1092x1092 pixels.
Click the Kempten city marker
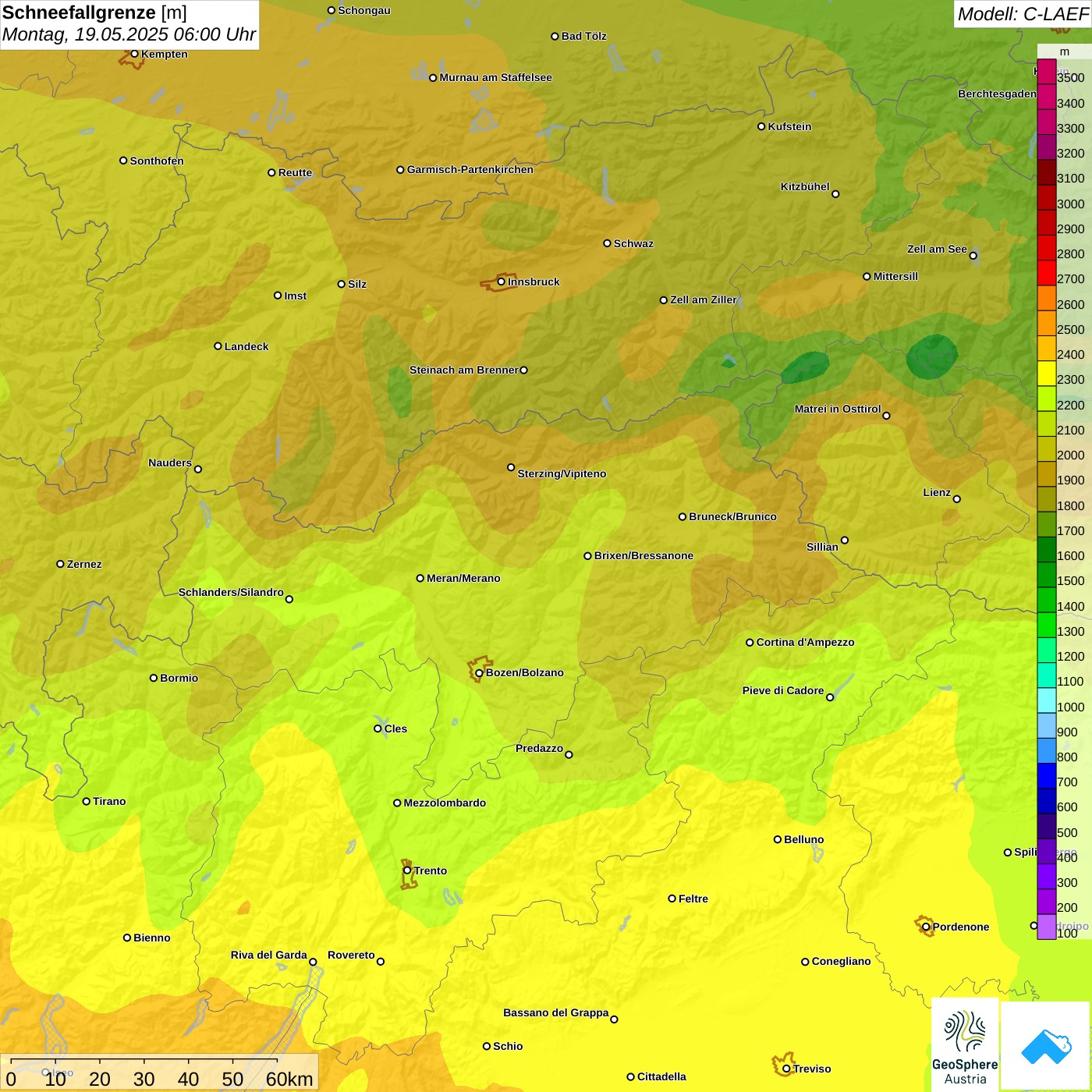pyautogui.click(x=134, y=54)
